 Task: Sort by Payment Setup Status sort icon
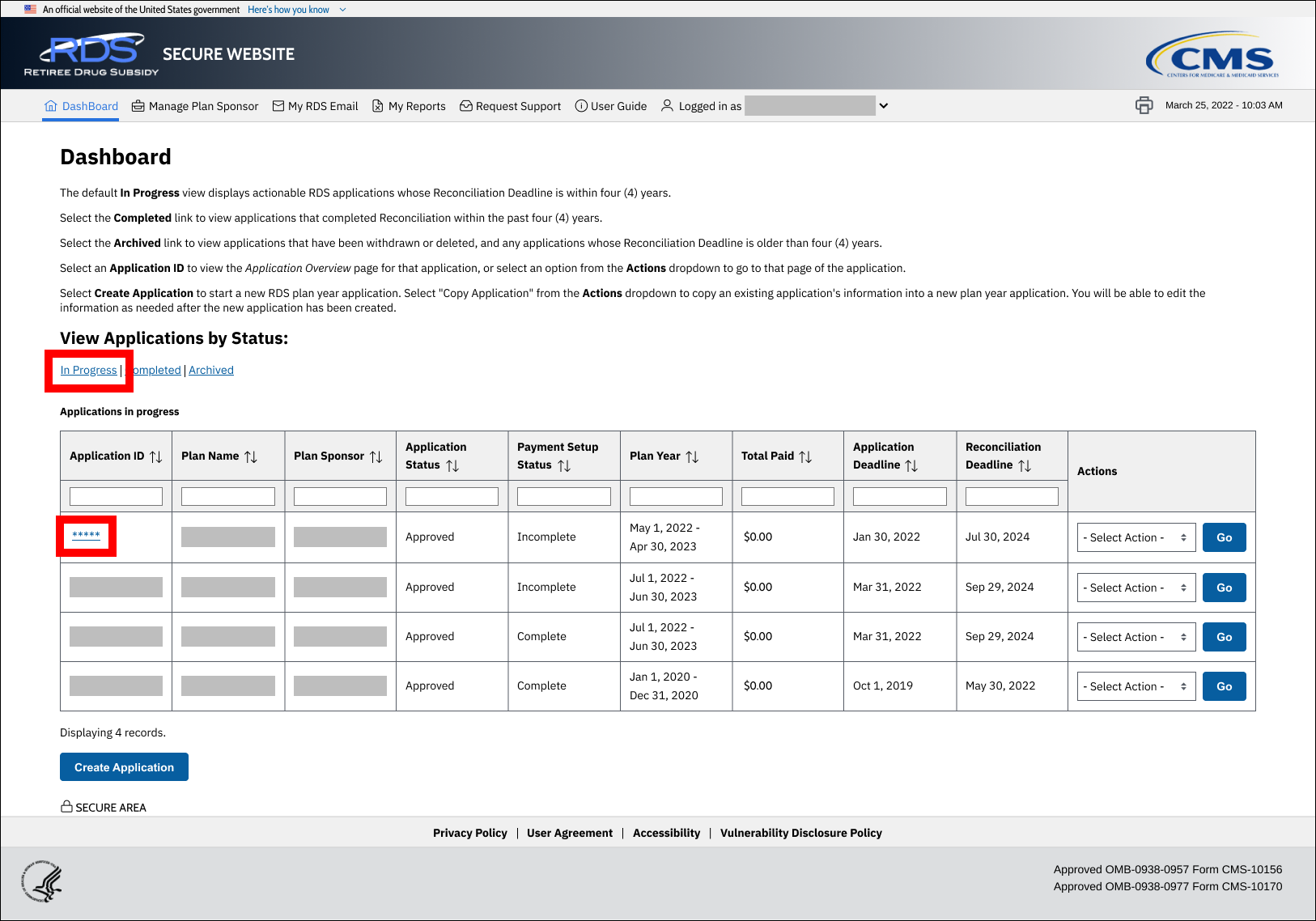pyautogui.click(x=564, y=465)
